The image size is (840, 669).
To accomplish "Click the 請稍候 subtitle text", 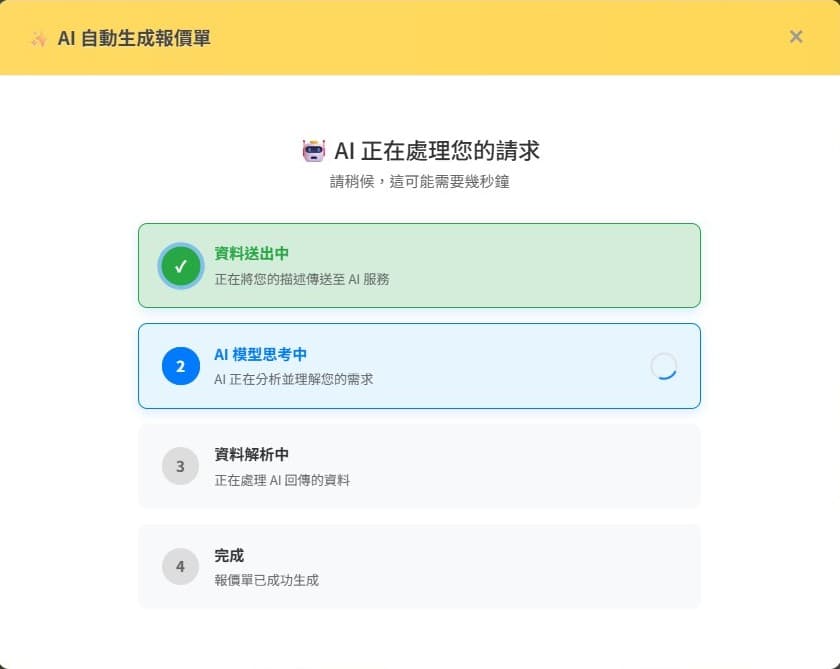I will click(x=420, y=181).
